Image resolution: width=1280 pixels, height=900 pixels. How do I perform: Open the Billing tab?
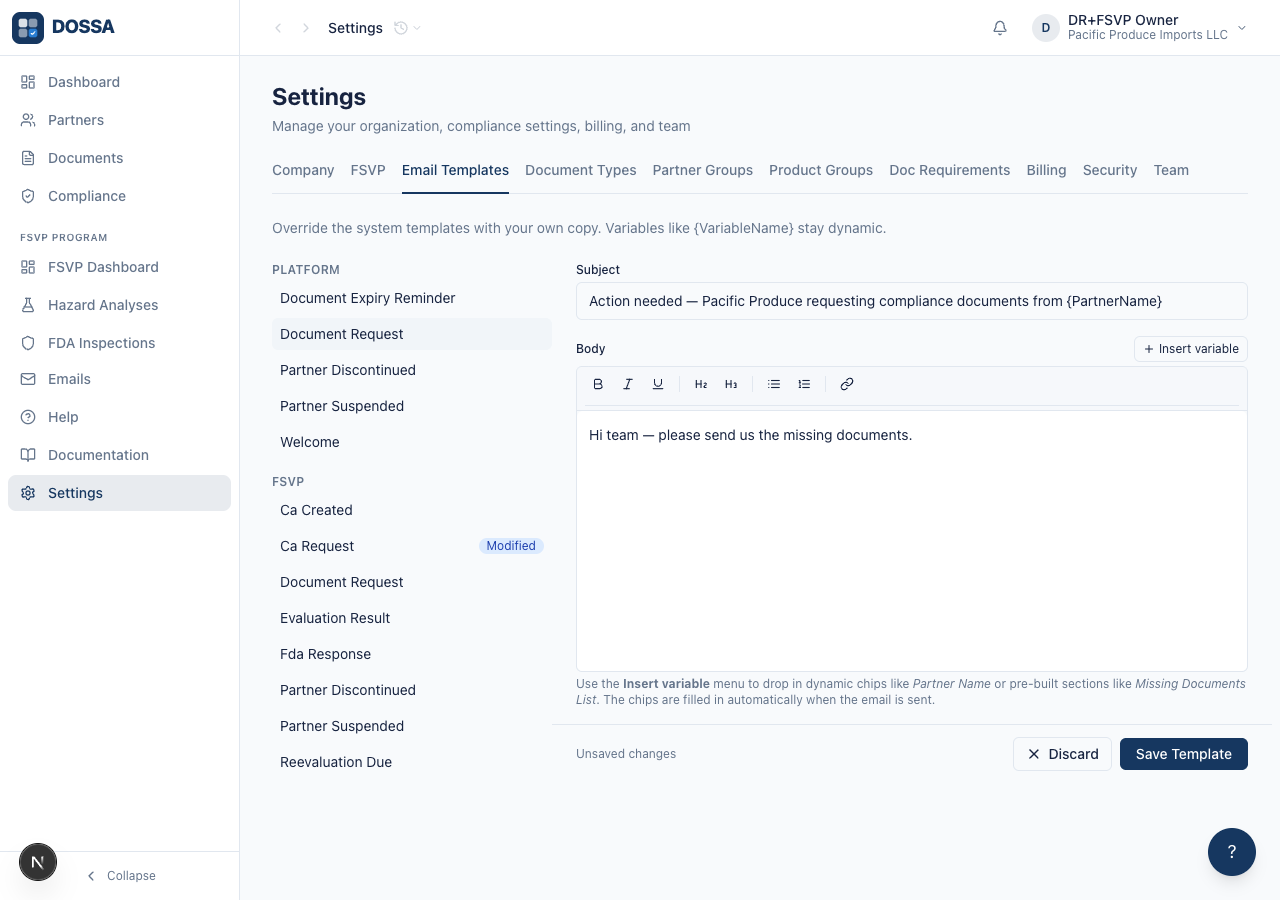tap(1046, 170)
